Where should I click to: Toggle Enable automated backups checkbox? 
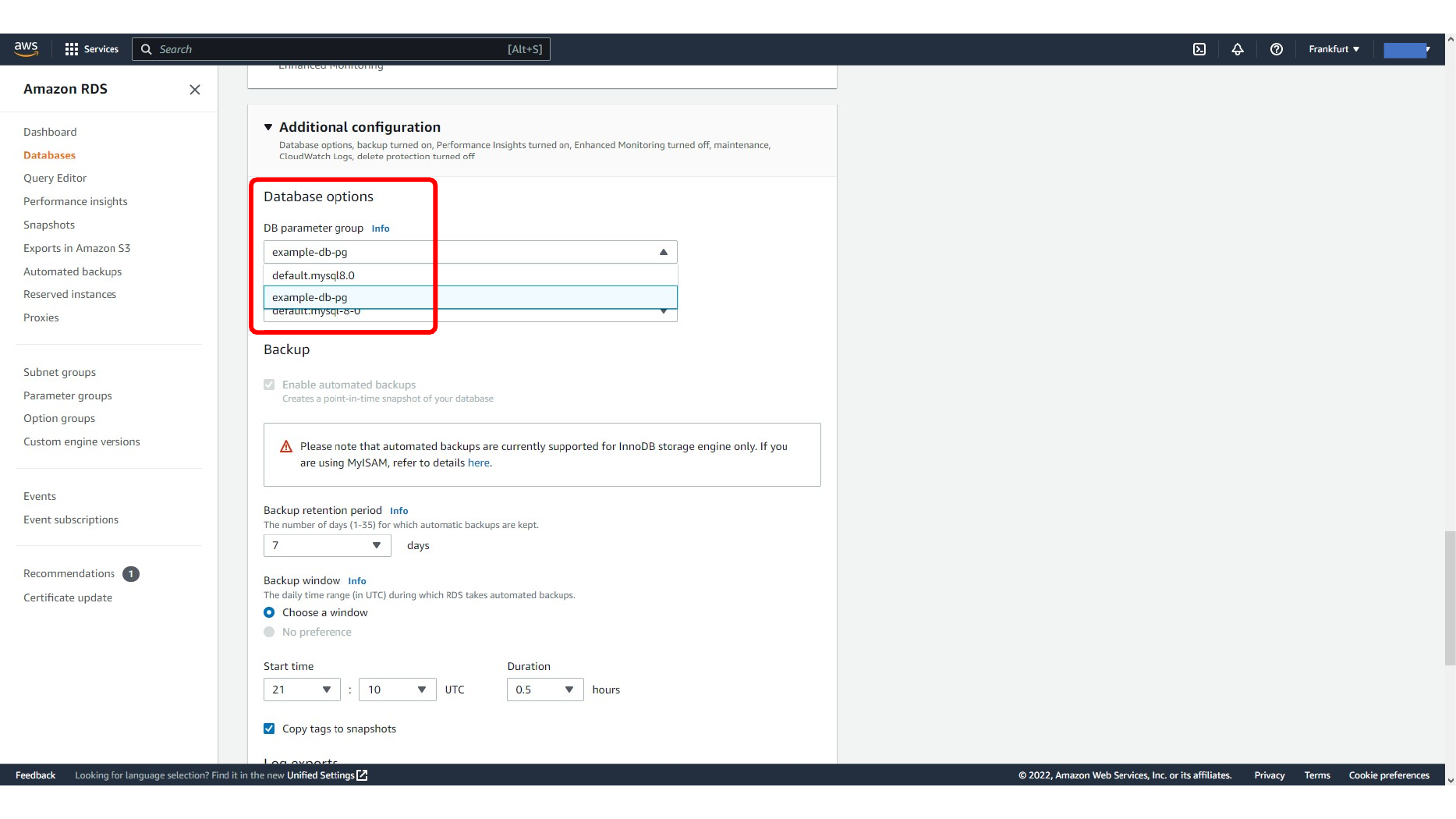coord(269,385)
